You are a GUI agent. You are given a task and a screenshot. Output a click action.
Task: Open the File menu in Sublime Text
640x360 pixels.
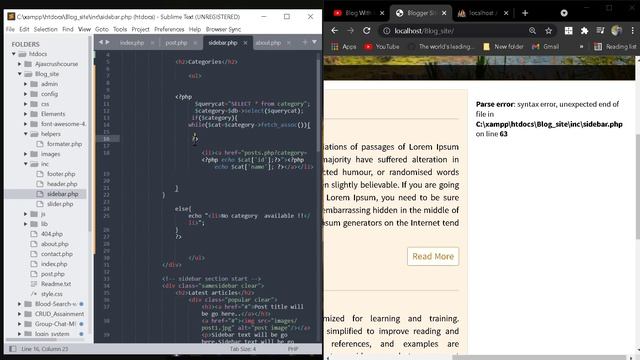pyautogui.click(x=10, y=29)
